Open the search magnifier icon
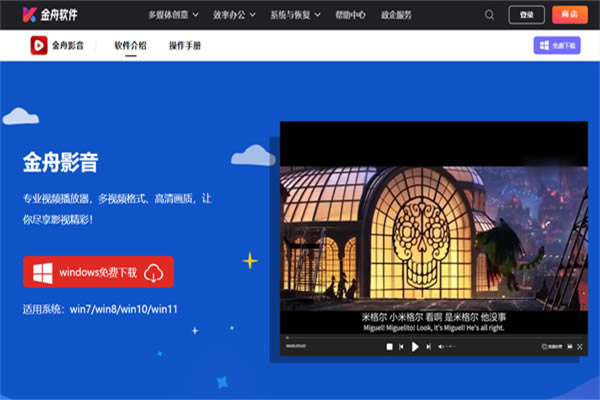 pyautogui.click(x=489, y=15)
